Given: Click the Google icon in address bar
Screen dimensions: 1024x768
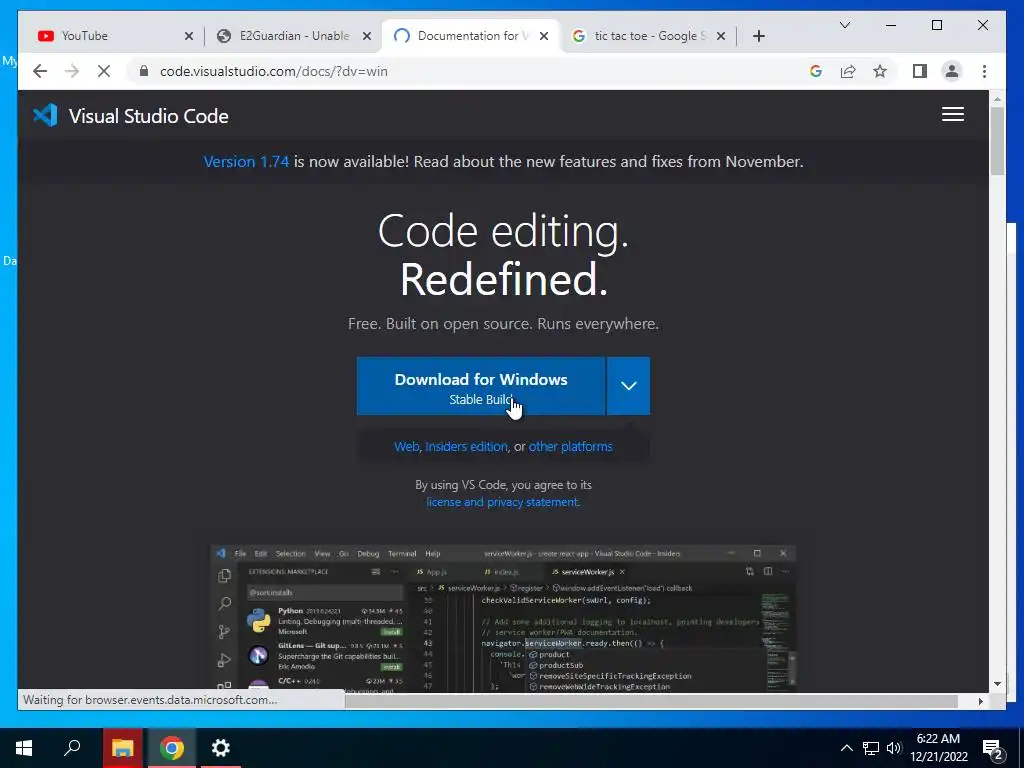Looking at the screenshot, I should (x=816, y=71).
